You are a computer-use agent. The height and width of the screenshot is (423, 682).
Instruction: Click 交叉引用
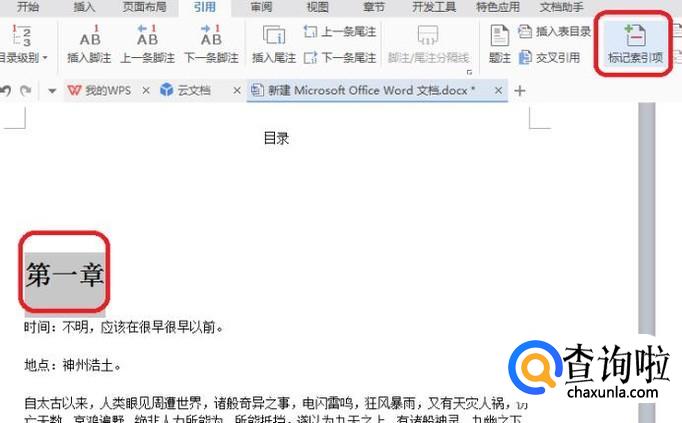(549, 57)
